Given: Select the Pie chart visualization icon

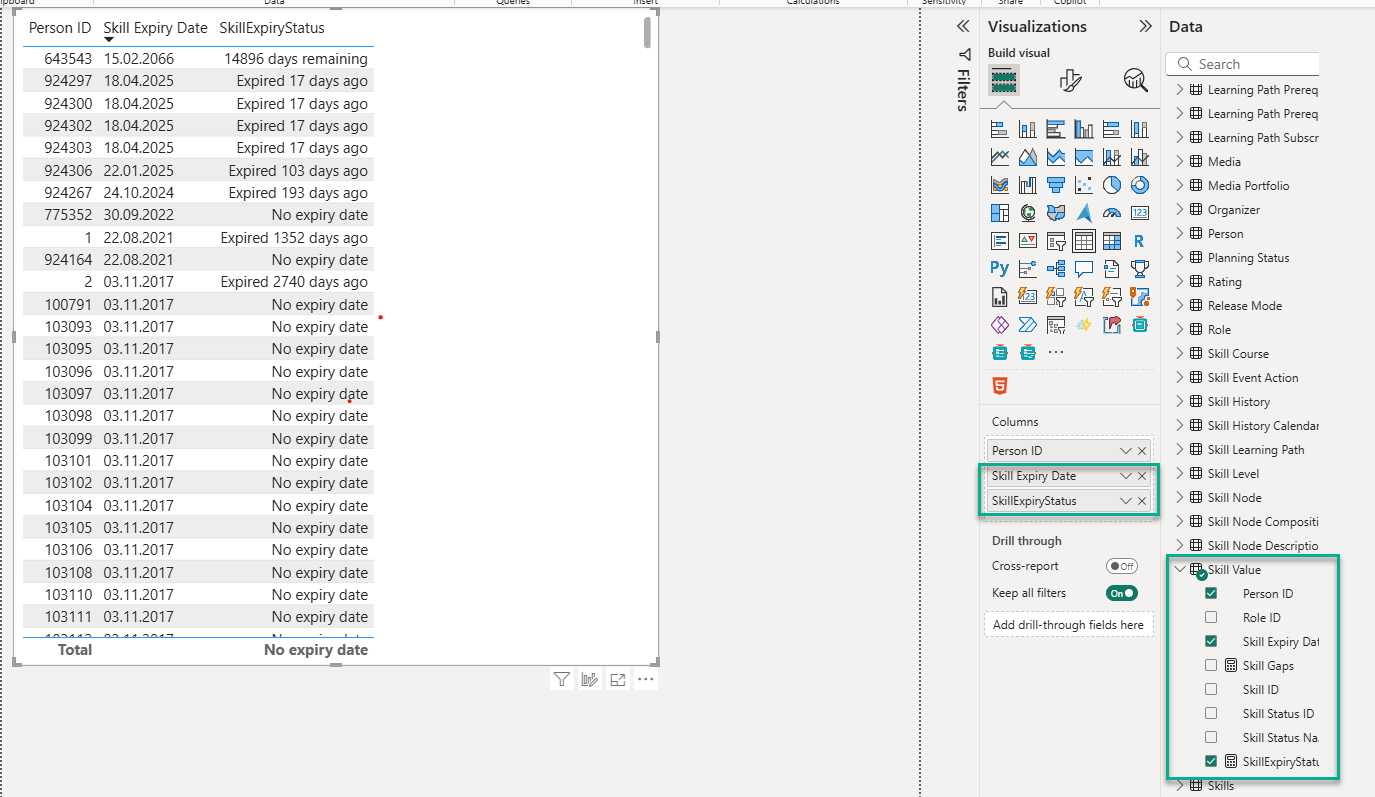Looking at the screenshot, I should [1114, 185].
